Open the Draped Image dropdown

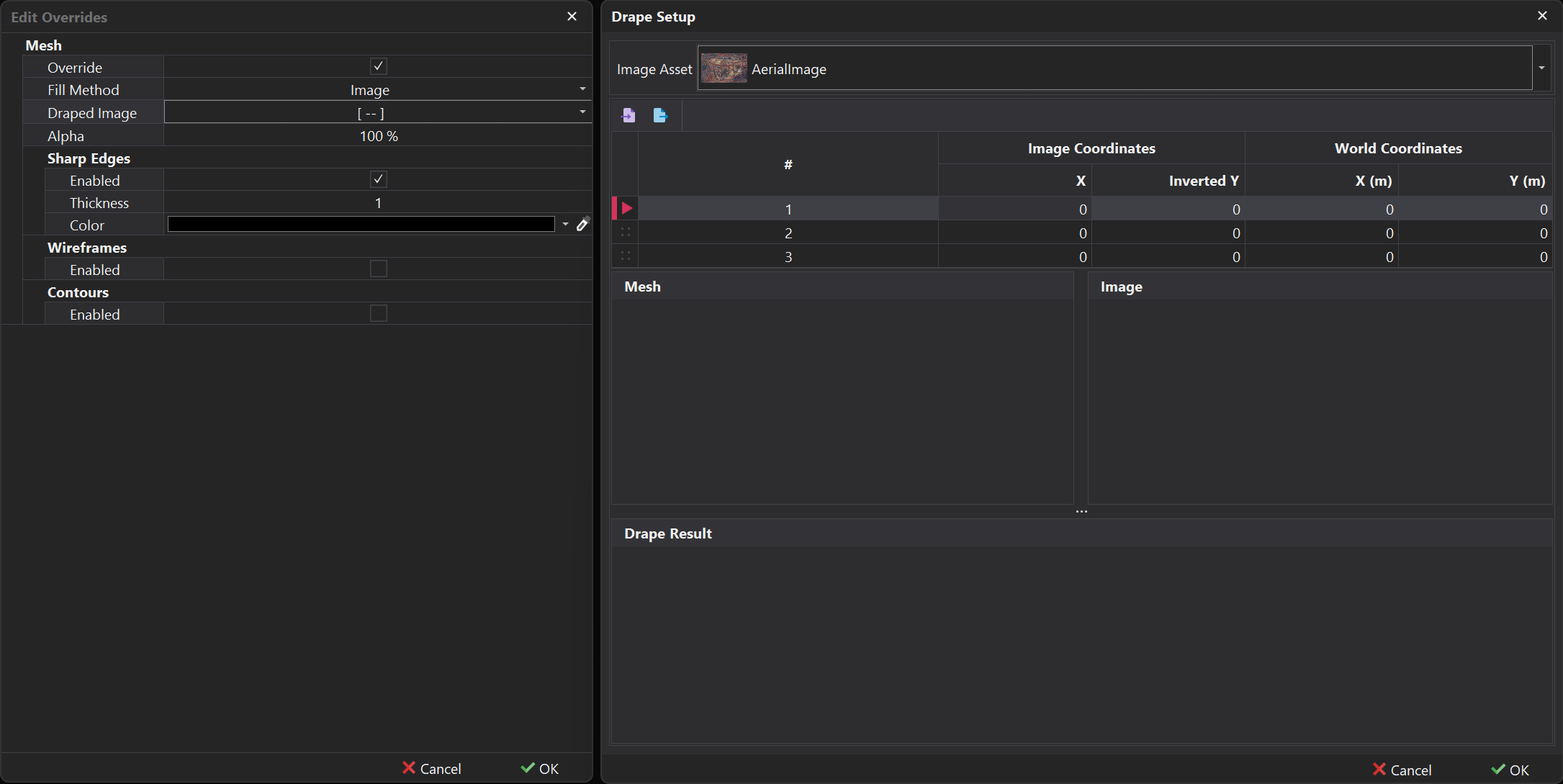point(583,112)
